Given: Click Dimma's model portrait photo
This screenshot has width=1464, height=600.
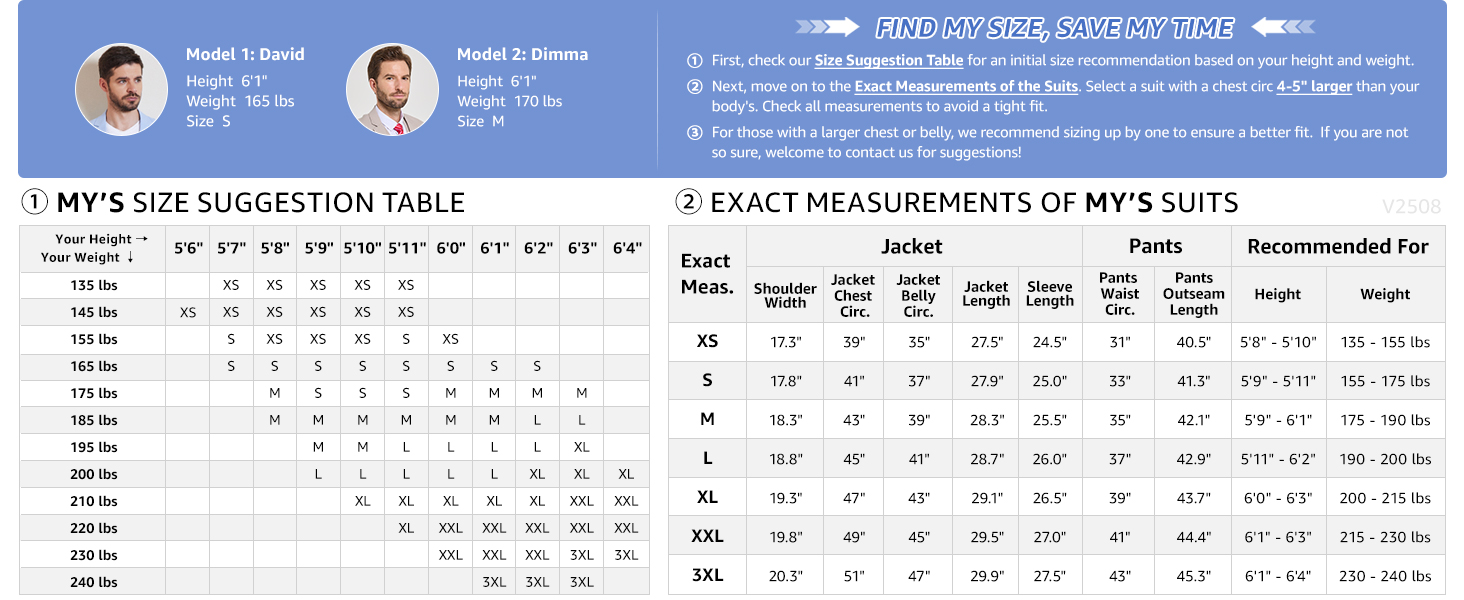Looking at the screenshot, I should tap(392, 89).
